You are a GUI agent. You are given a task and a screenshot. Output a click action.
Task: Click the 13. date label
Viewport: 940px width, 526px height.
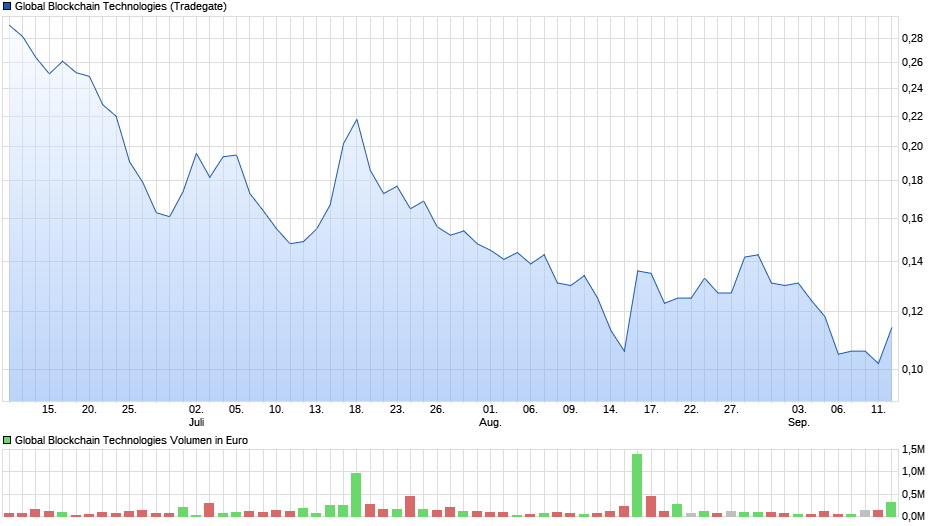click(317, 410)
